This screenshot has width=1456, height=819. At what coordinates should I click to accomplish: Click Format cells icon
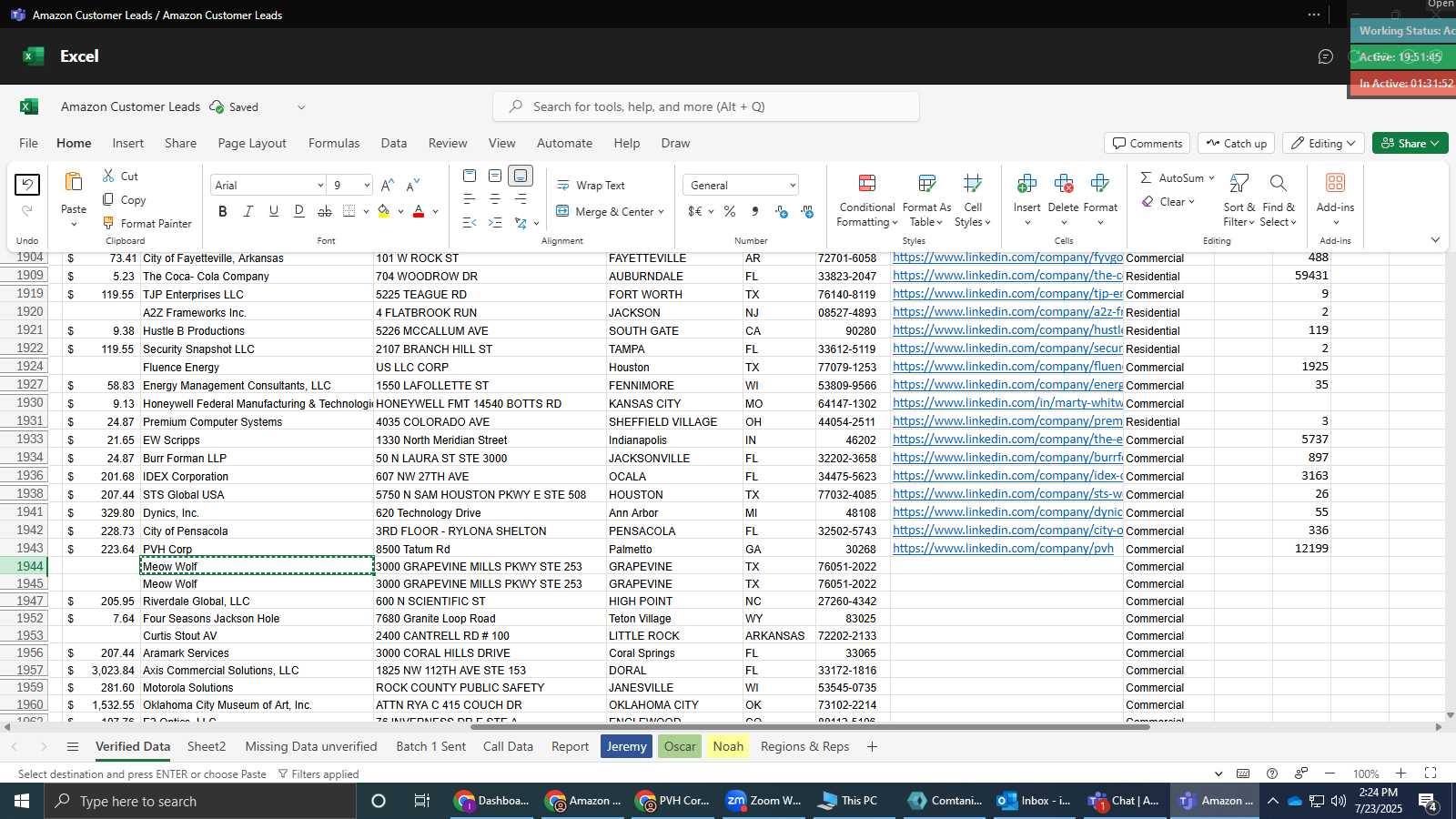(x=1099, y=184)
